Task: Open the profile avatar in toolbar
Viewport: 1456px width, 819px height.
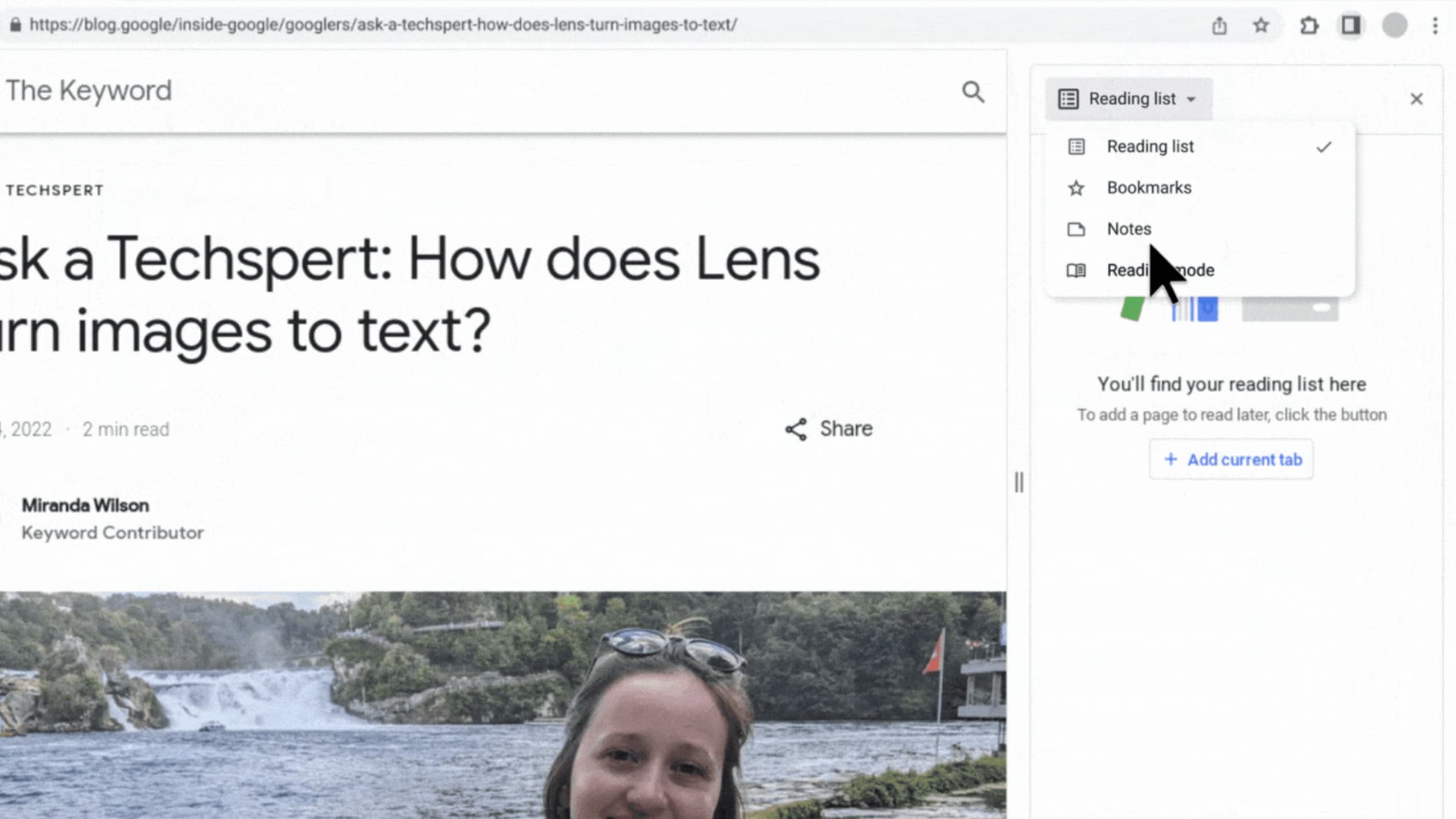Action: (1394, 26)
